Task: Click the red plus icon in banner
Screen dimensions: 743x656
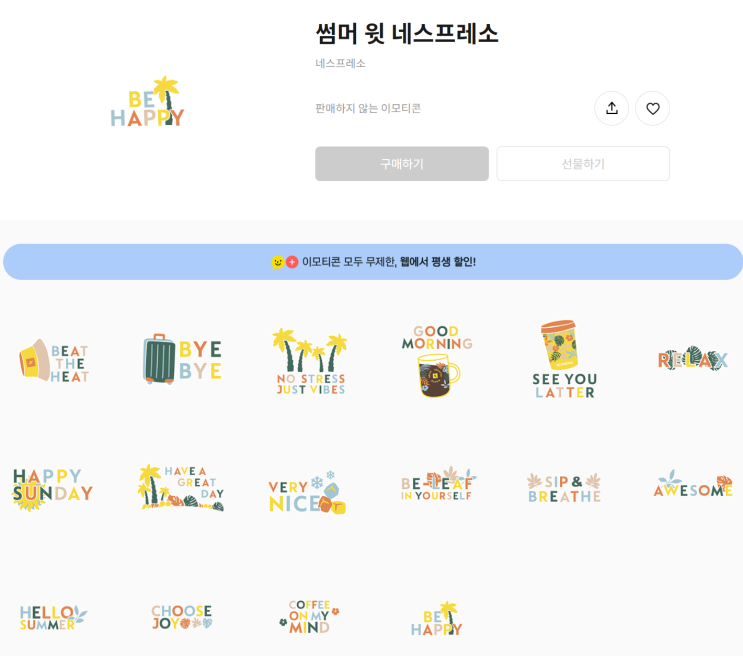Action: (292, 262)
